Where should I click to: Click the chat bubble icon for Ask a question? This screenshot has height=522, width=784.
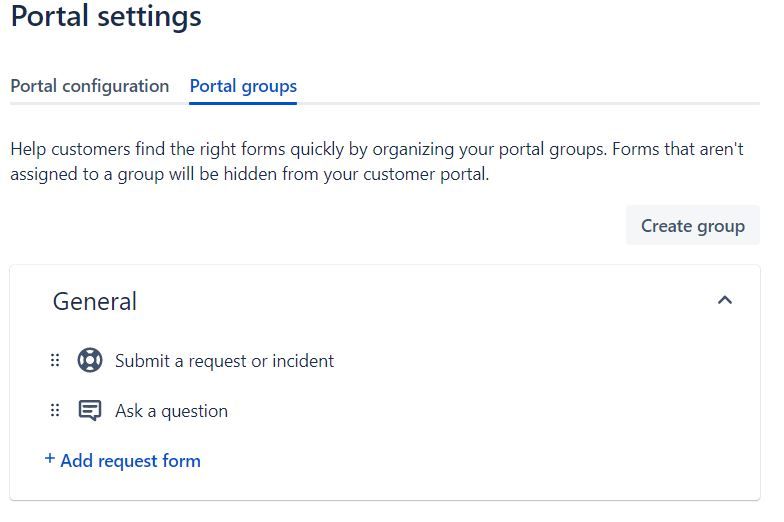tap(90, 411)
